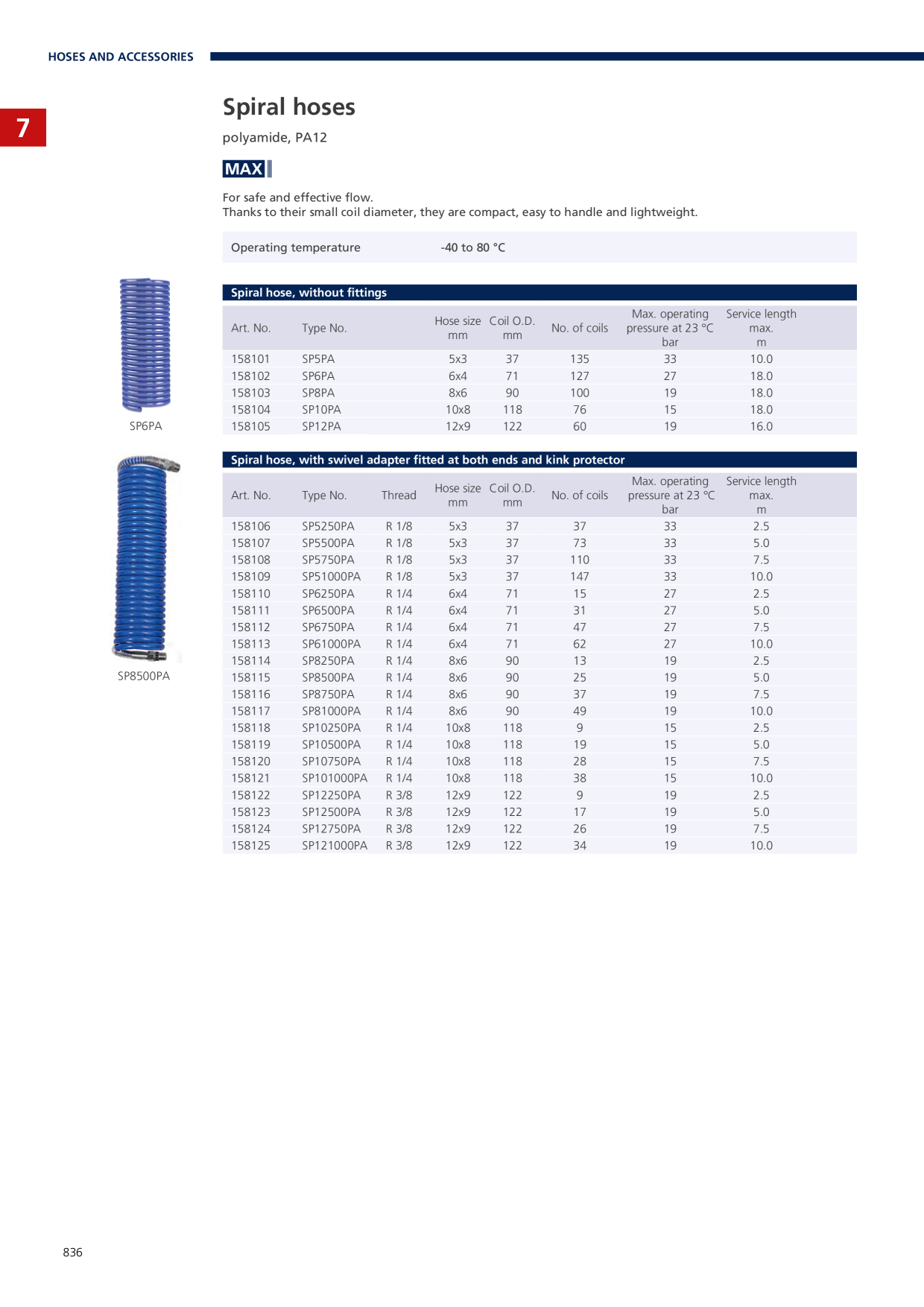Click the MAX brand logo

tap(247, 169)
